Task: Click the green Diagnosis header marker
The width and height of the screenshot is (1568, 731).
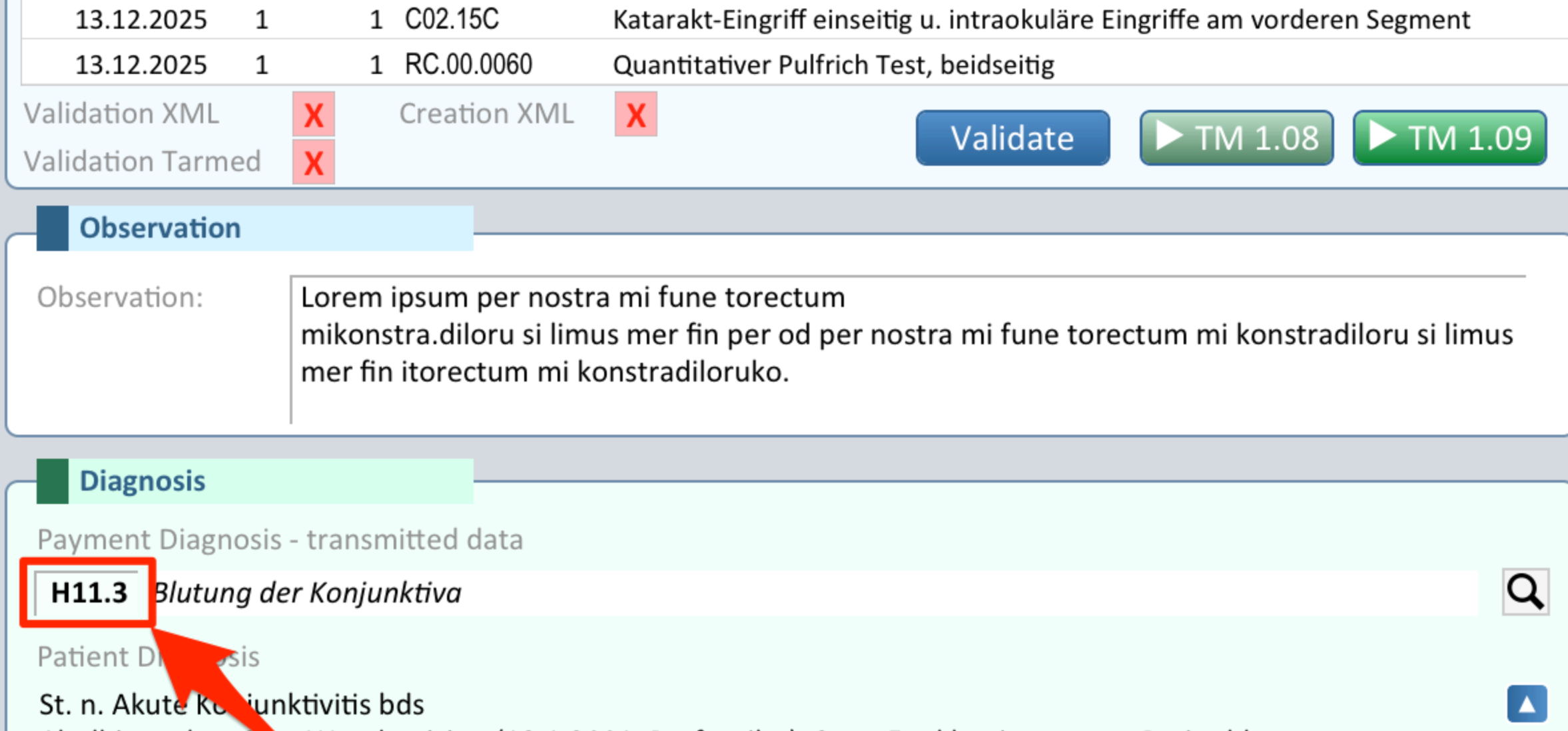Action: pyautogui.click(x=52, y=481)
